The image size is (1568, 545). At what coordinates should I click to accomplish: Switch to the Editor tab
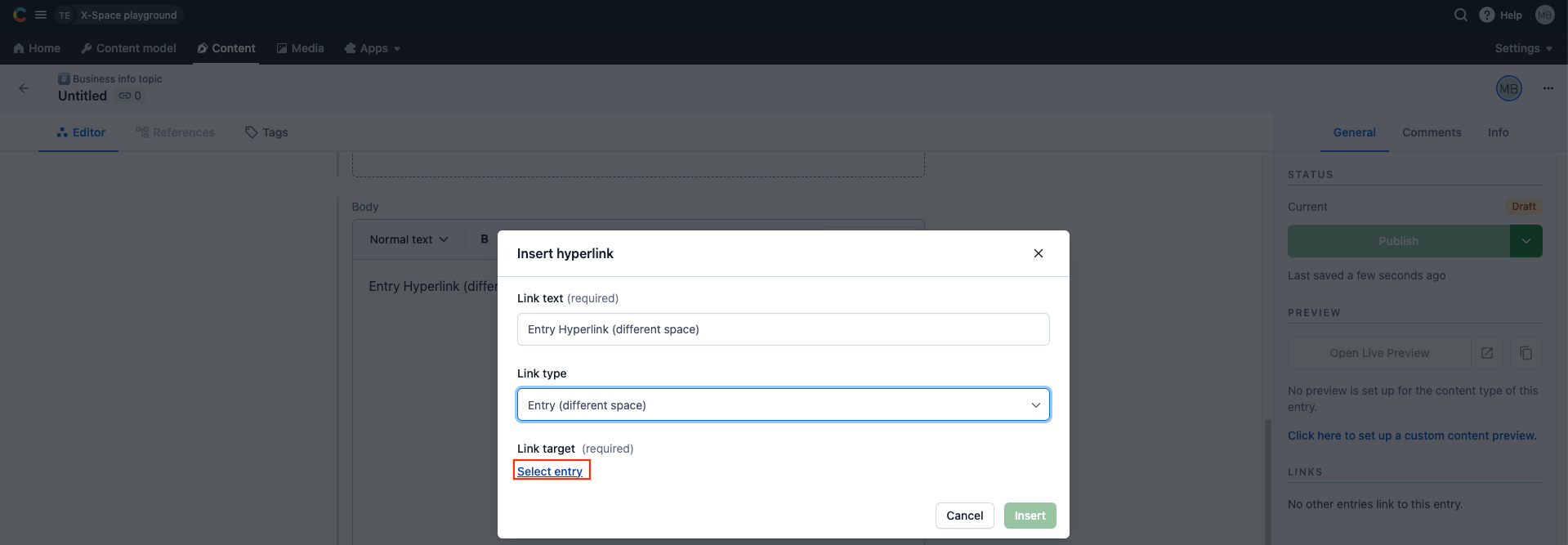81,132
